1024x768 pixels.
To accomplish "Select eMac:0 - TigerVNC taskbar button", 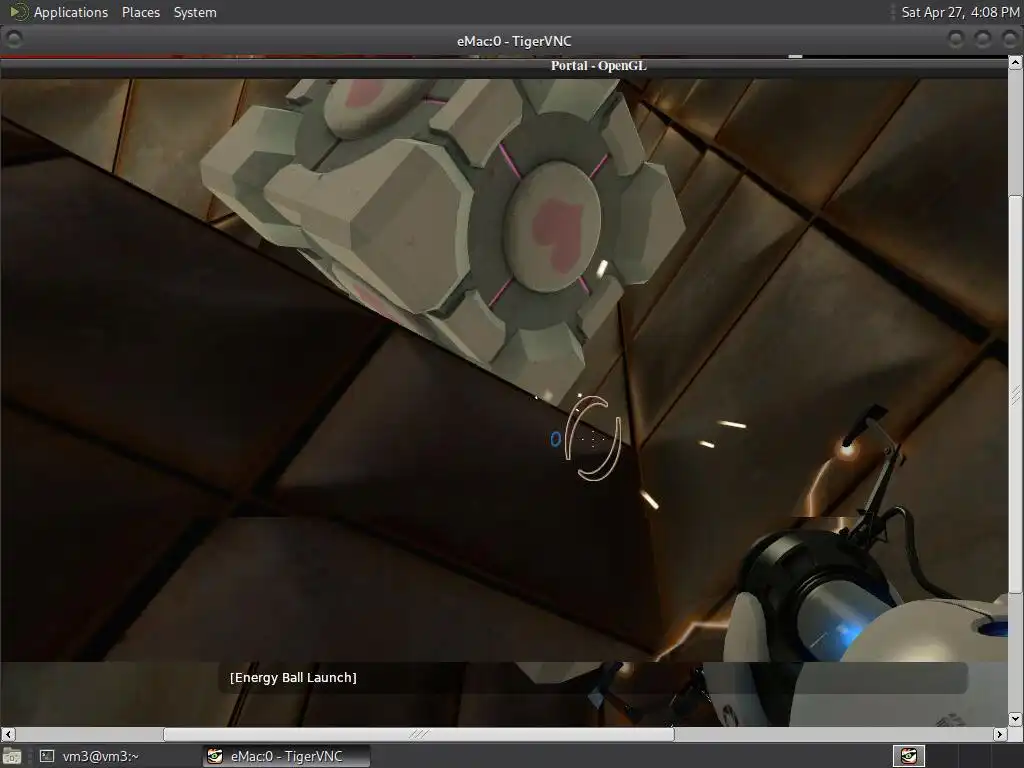I will [x=286, y=756].
